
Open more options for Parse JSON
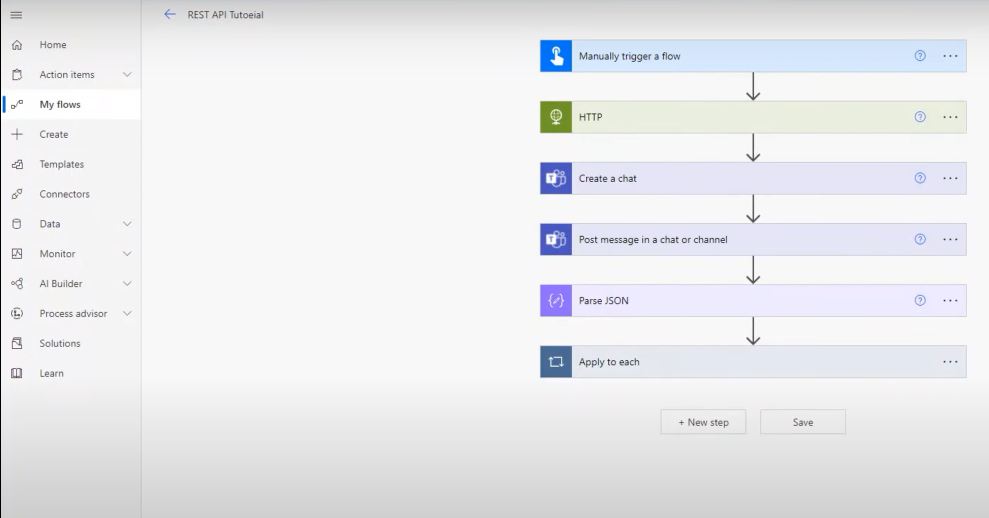[950, 300]
